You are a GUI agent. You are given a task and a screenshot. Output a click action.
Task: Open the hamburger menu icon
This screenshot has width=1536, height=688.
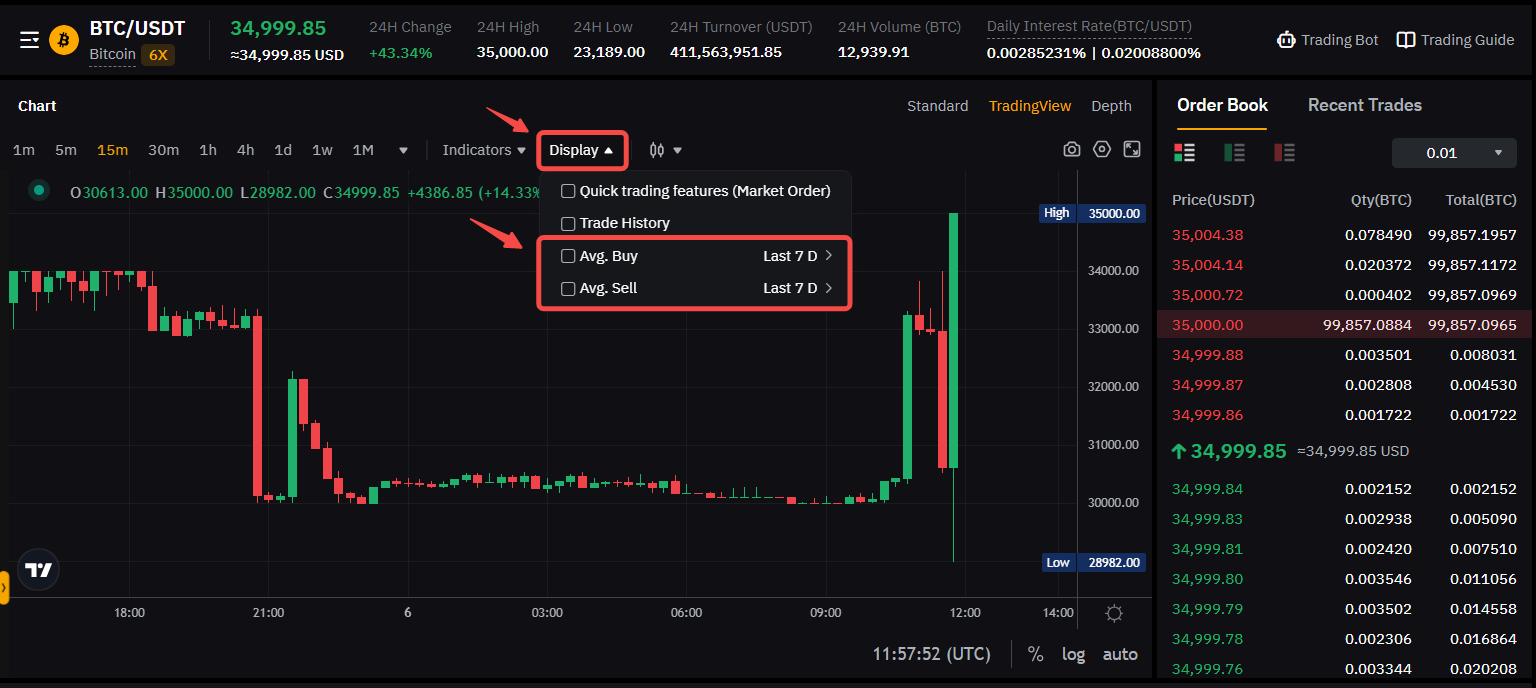pyautogui.click(x=29, y=40)
